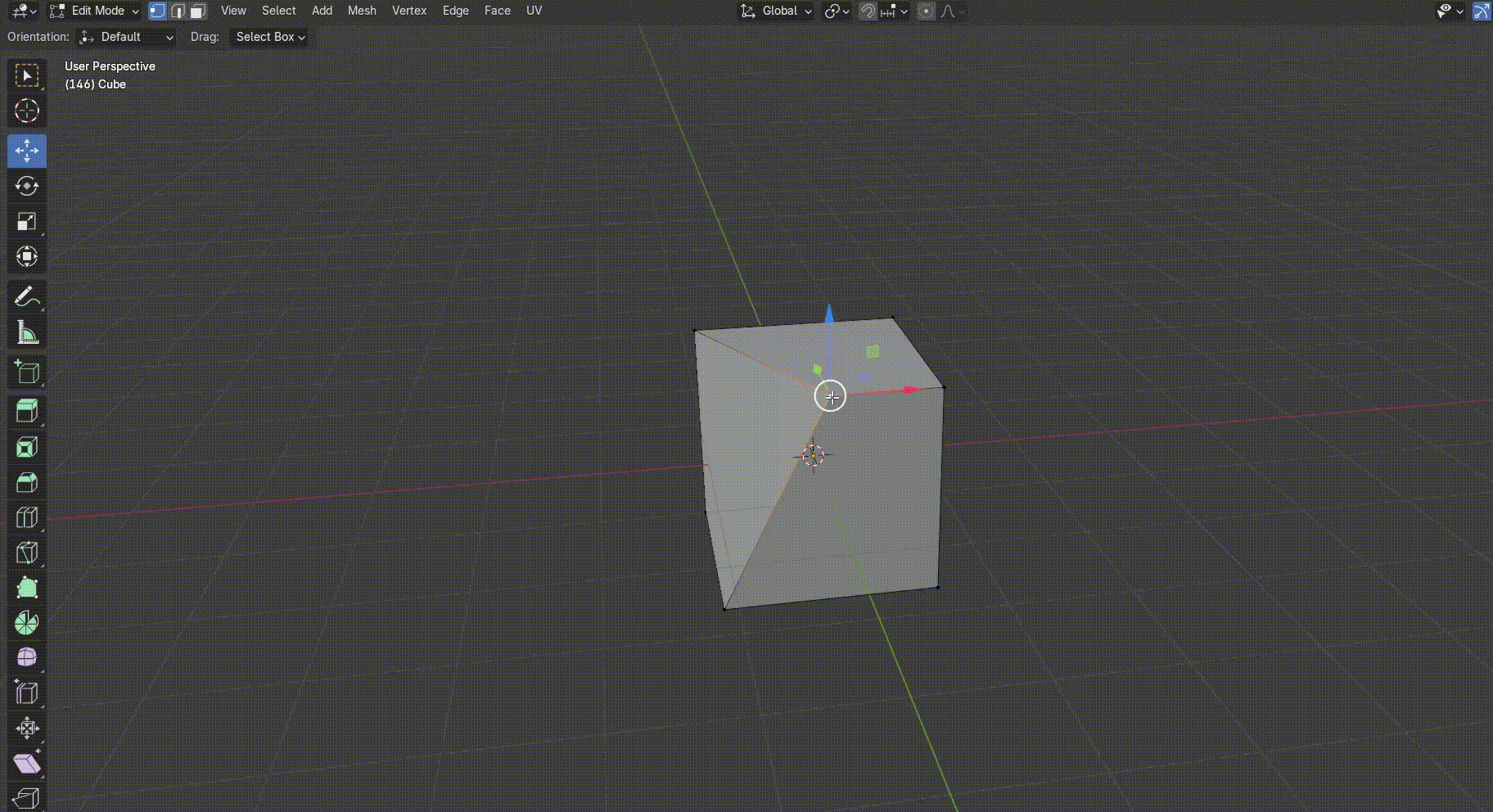
Task: Click the white gizmo center circle
Action: [831, 396]
